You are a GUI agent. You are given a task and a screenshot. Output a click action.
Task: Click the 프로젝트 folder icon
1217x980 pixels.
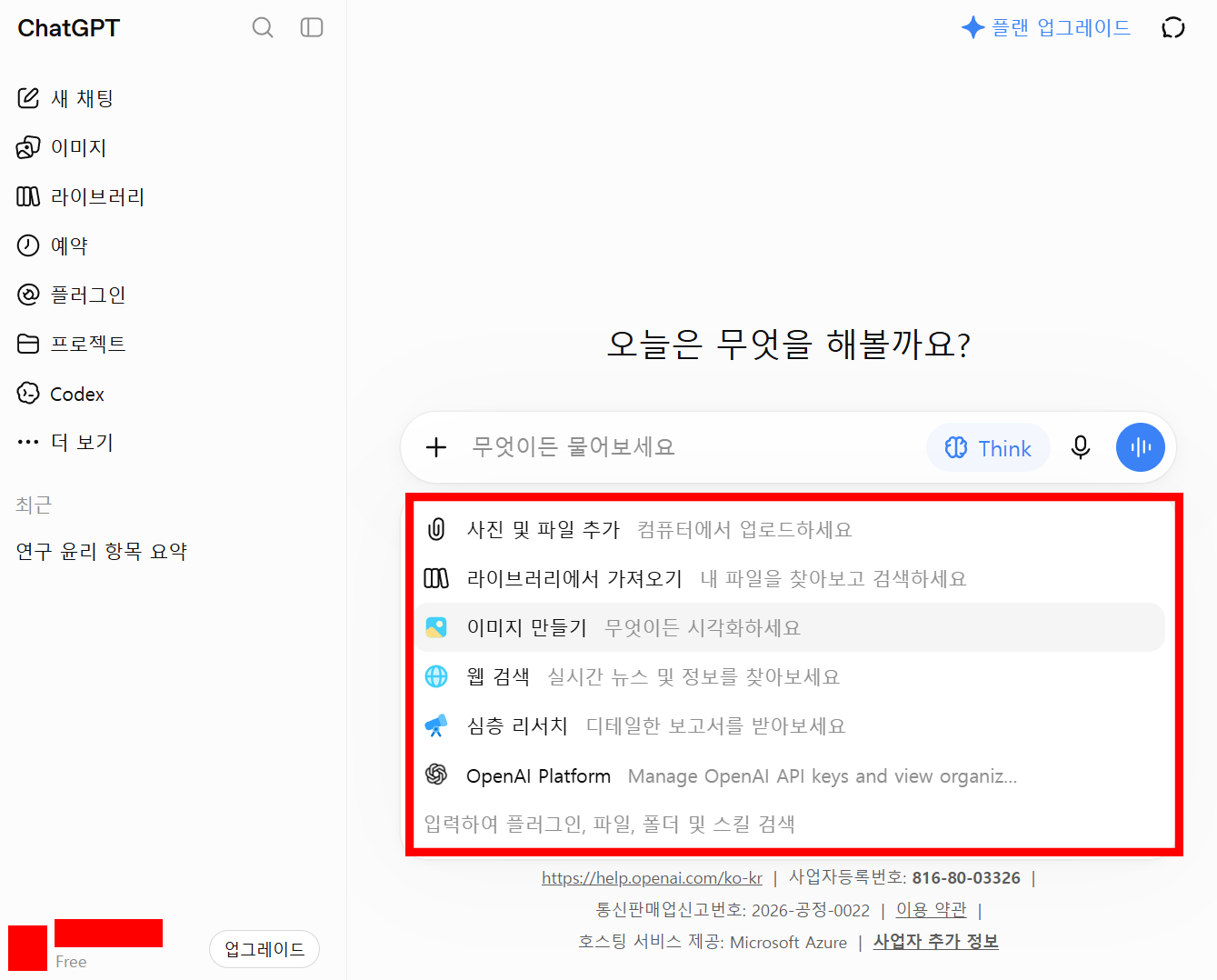tap(28, 344)
